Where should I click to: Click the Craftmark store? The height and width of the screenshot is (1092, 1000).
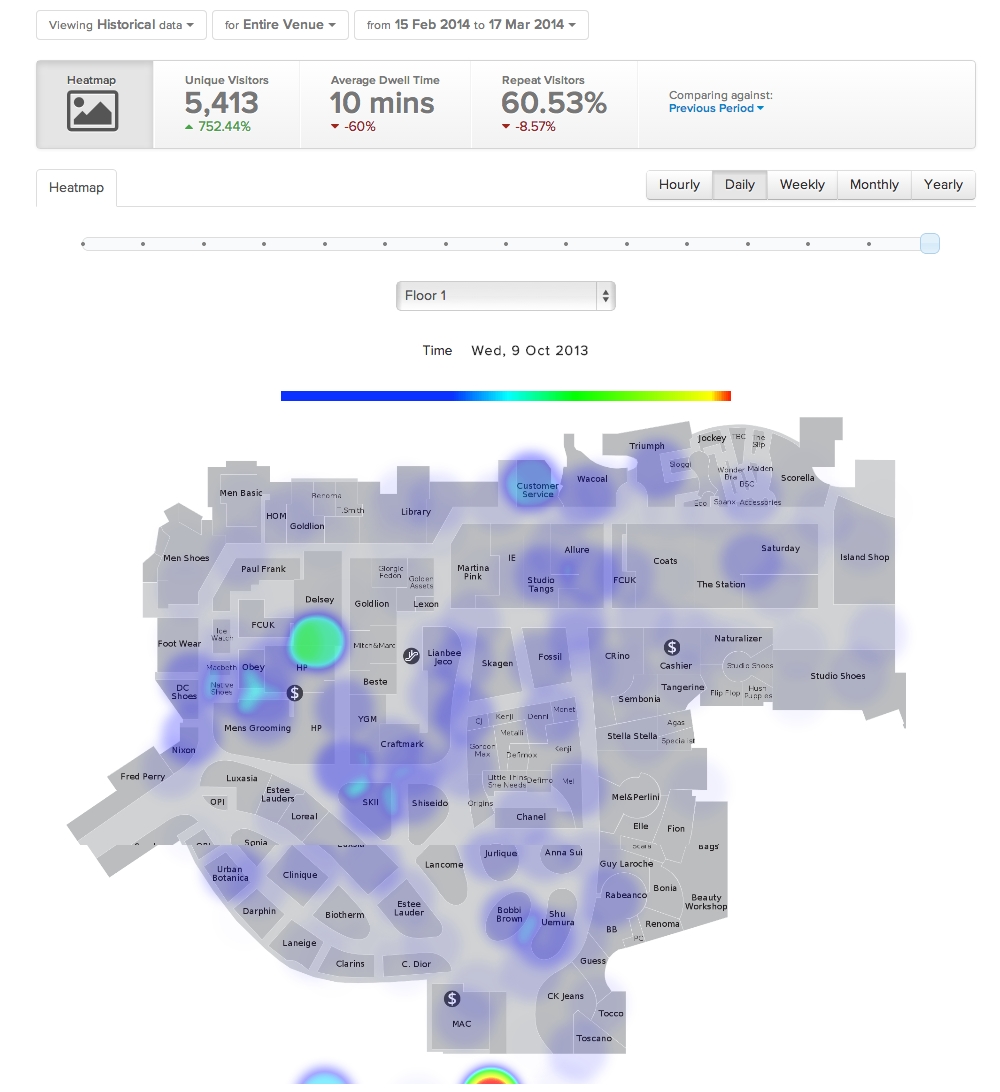pos(402,744)
